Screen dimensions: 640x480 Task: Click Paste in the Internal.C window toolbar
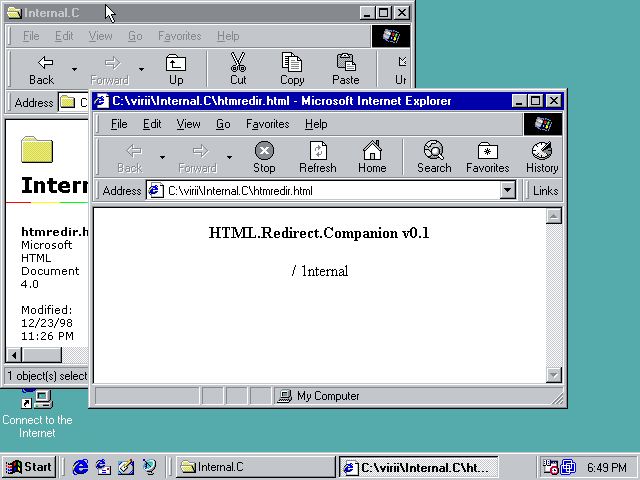[346, 69]
